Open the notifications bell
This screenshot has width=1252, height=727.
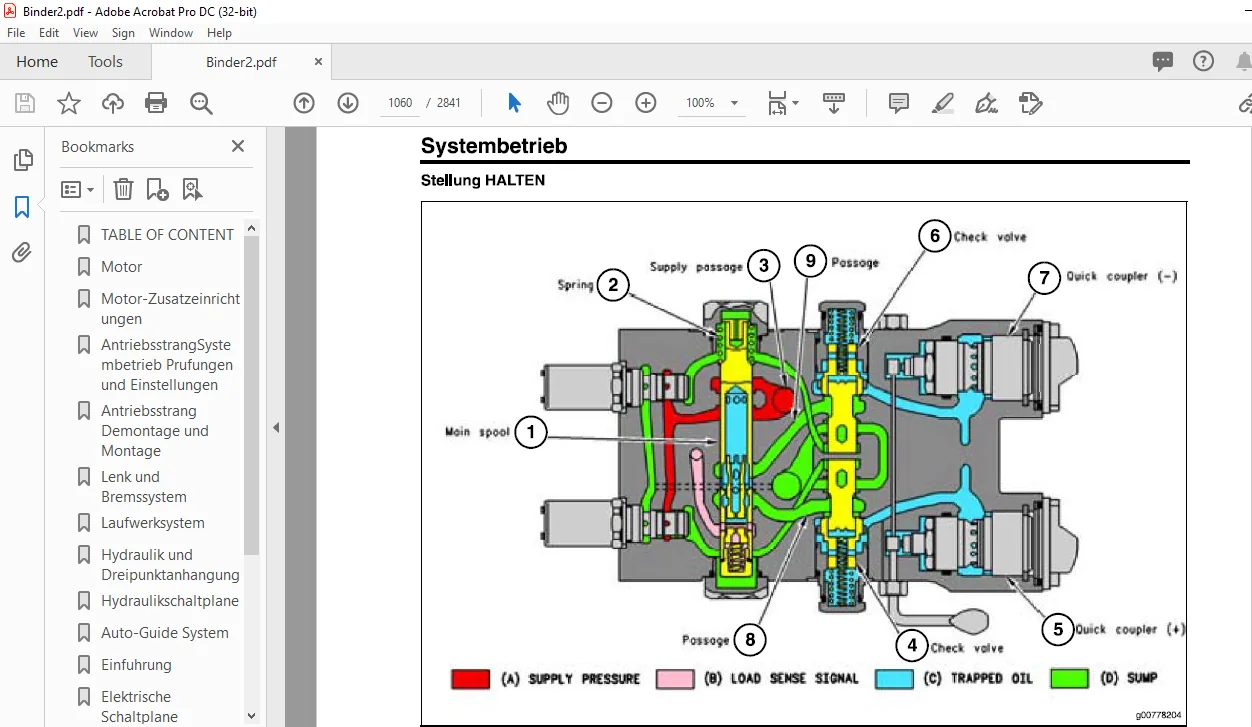point(1245,61)
